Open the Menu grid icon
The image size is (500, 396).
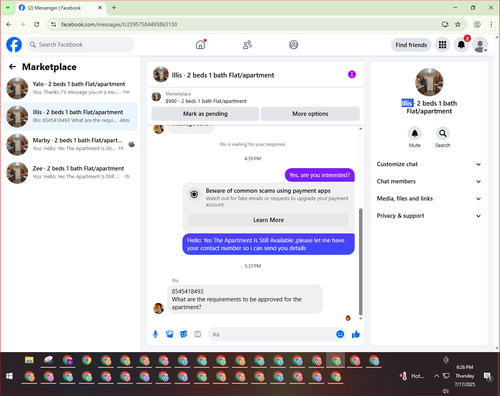pyautogui.click(x=442, y=45)
